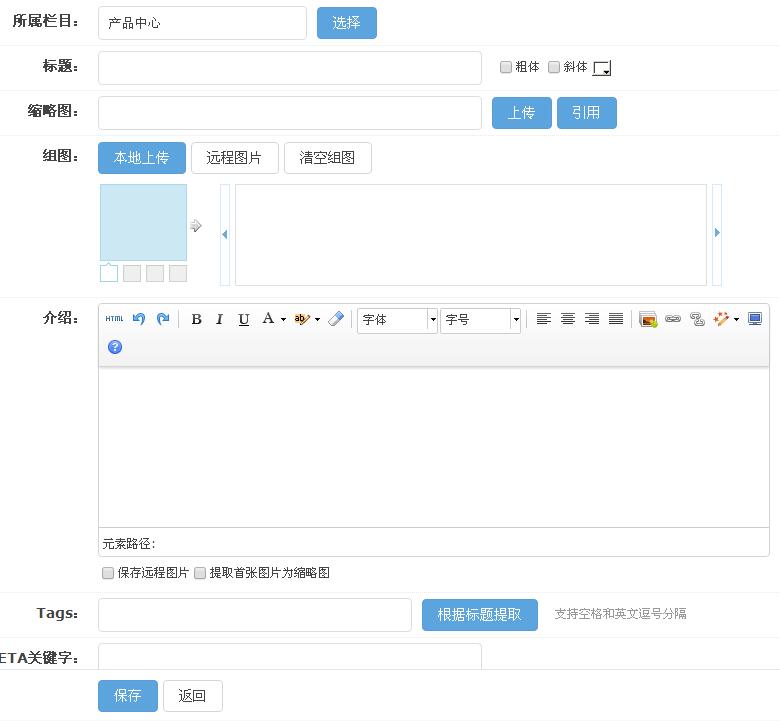Insert a hyperlink with the chain icon

(x=673, y=319)
